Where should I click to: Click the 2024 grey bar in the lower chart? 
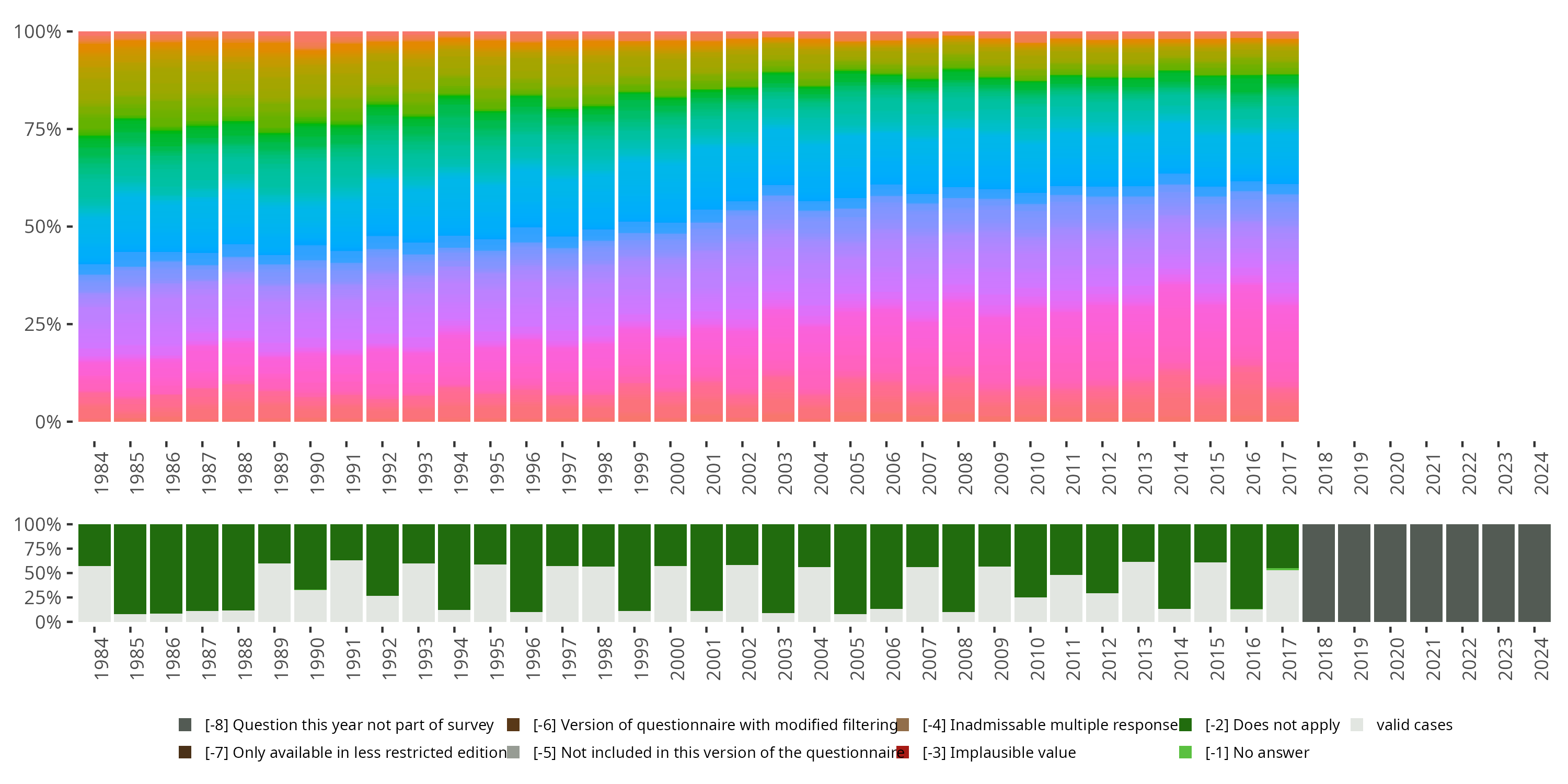(1534, 573)
